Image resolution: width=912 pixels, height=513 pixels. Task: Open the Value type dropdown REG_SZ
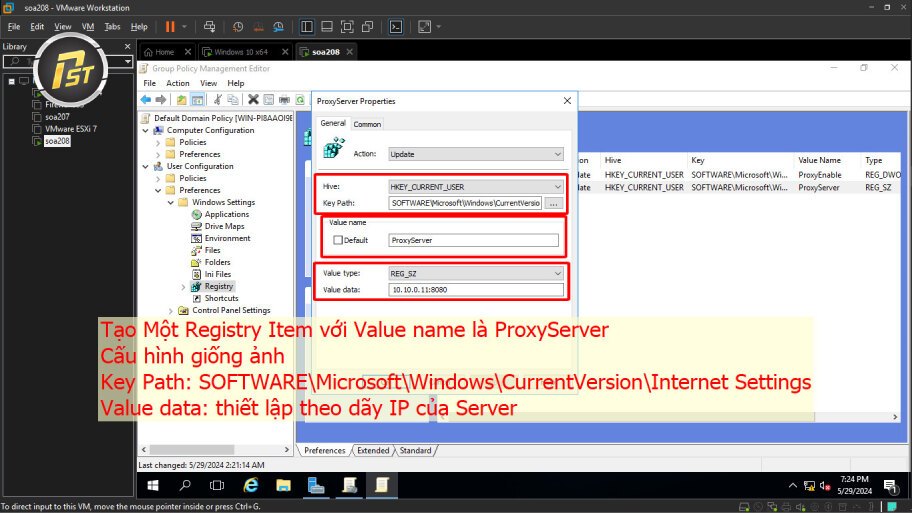click(x=476, y=273)
